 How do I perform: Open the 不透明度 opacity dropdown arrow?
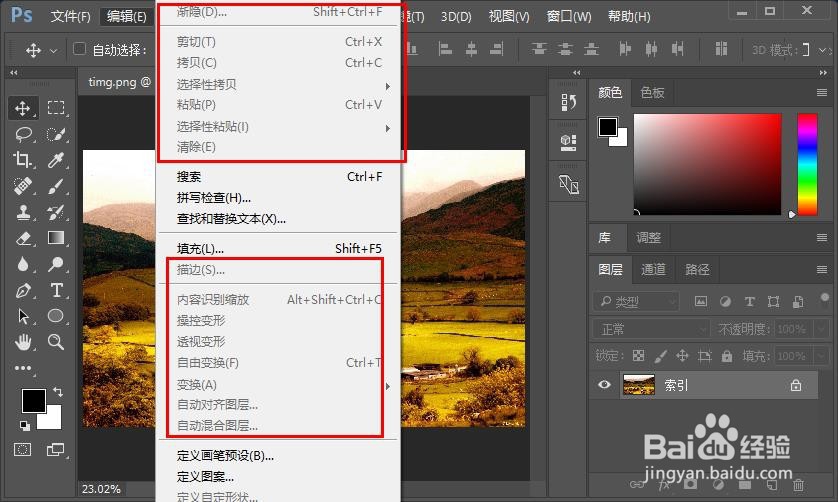click(821, 329)
